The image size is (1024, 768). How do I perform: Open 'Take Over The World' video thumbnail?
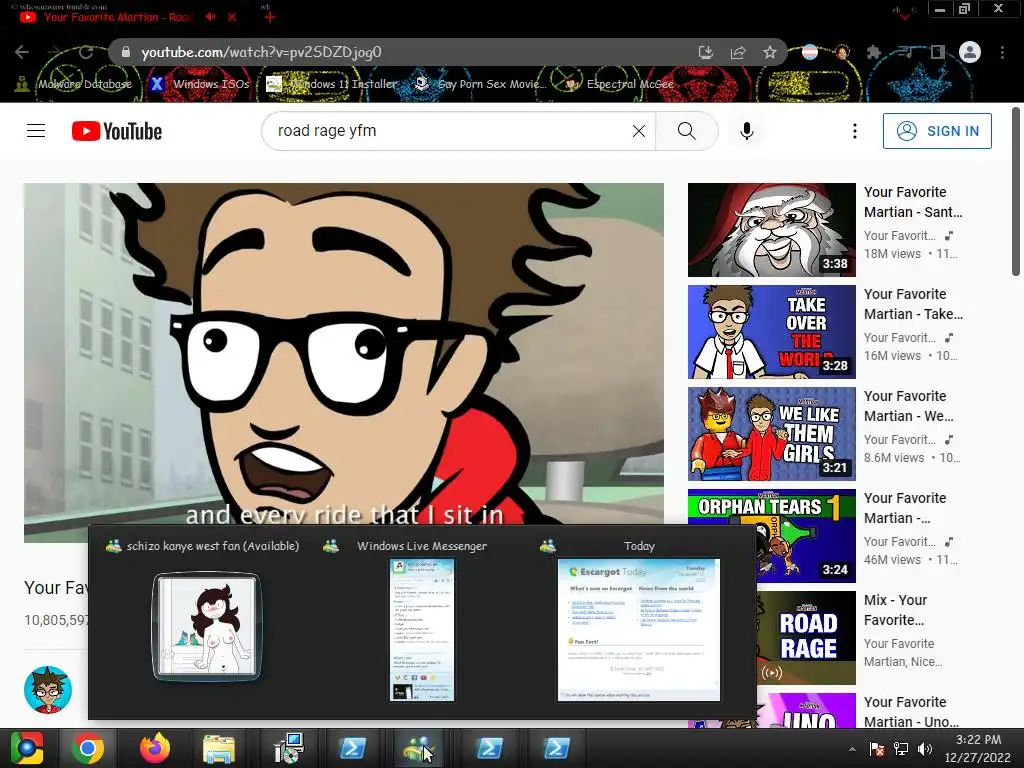[x=771, y=332]
